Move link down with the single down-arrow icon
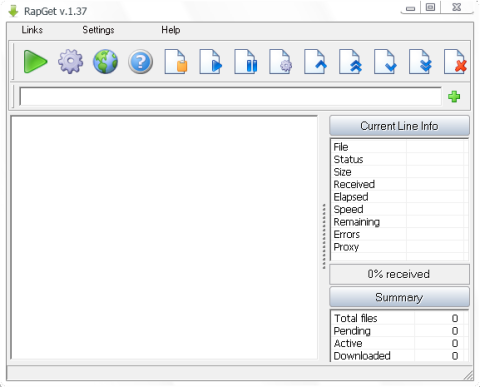This screenshot has width=480, height=387. tap(385, 62)
